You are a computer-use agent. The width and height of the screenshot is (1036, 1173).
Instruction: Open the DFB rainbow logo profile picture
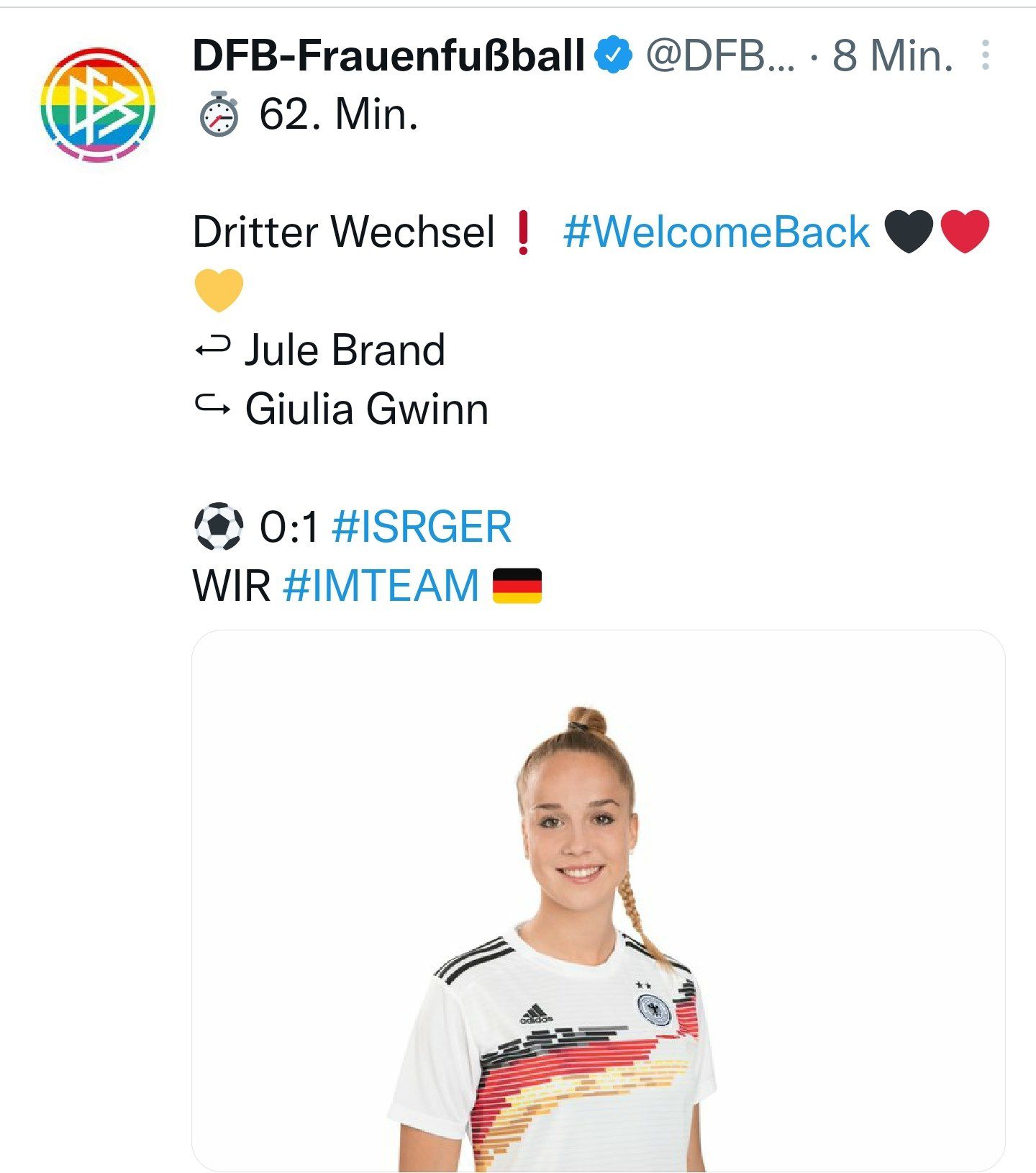(x=97, y=104)
